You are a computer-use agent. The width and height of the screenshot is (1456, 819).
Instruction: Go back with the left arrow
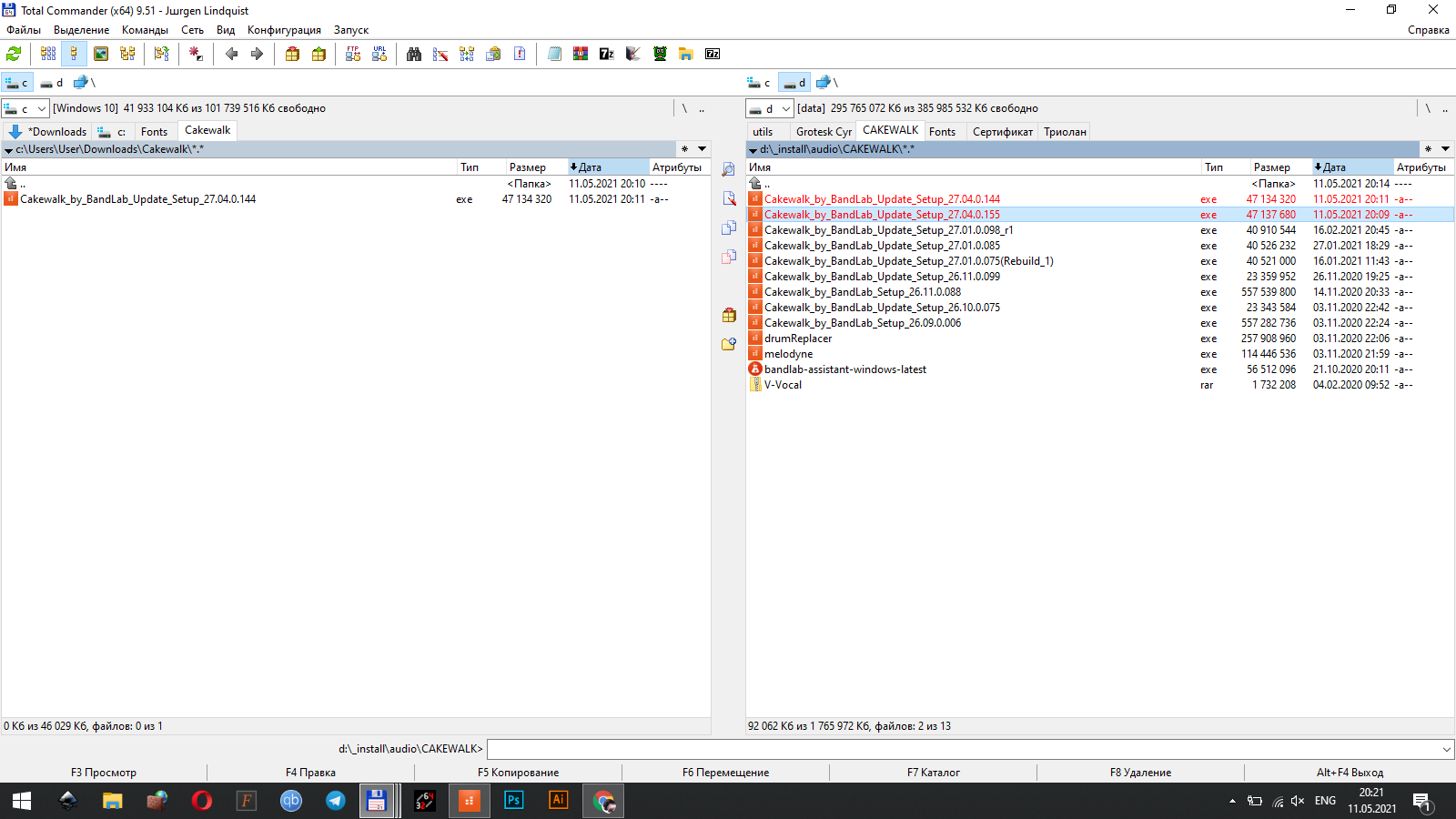click(231, 54)
